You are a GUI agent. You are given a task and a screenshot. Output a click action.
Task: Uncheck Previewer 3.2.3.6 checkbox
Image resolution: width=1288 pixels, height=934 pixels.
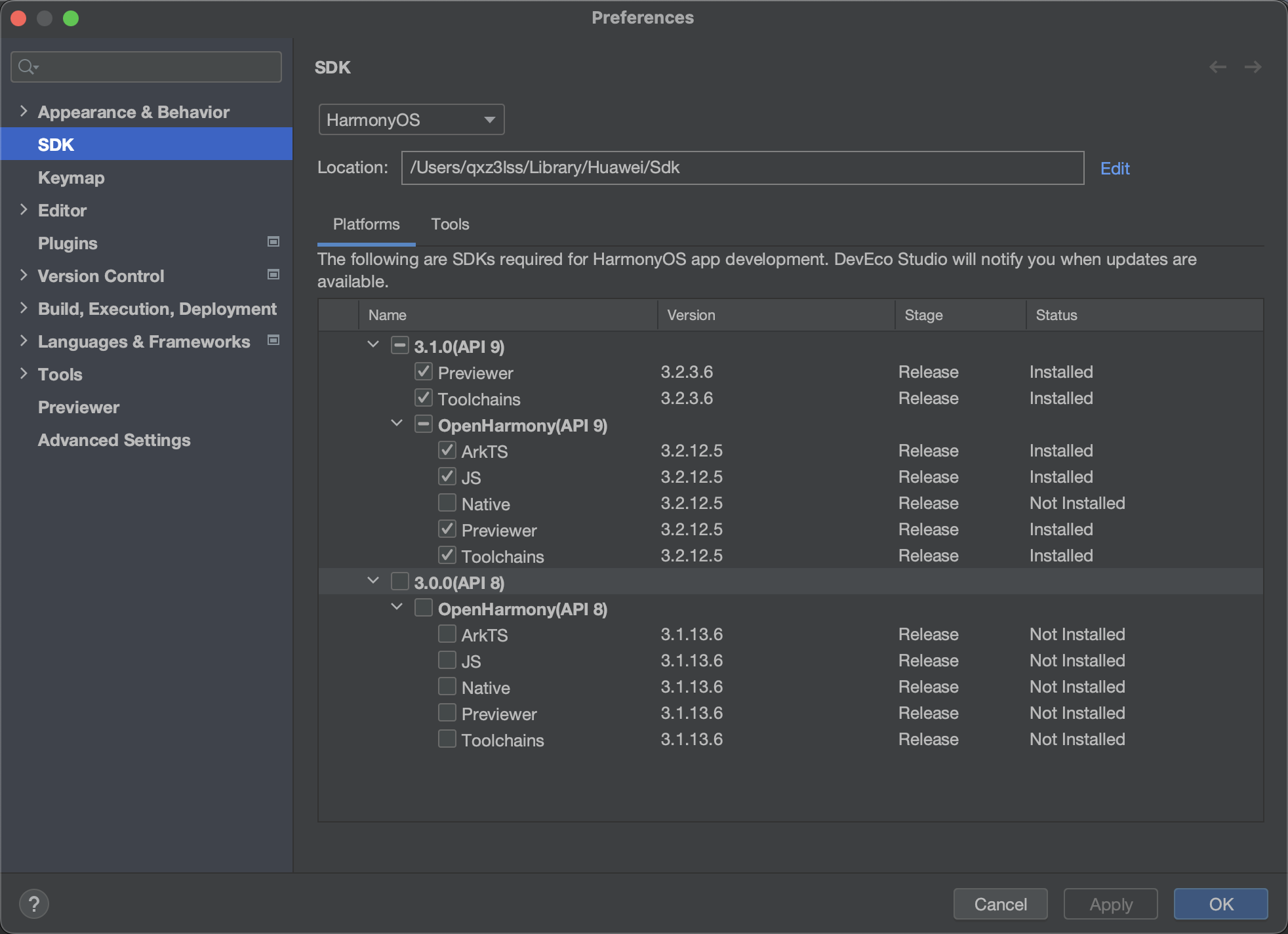point(424,372)
